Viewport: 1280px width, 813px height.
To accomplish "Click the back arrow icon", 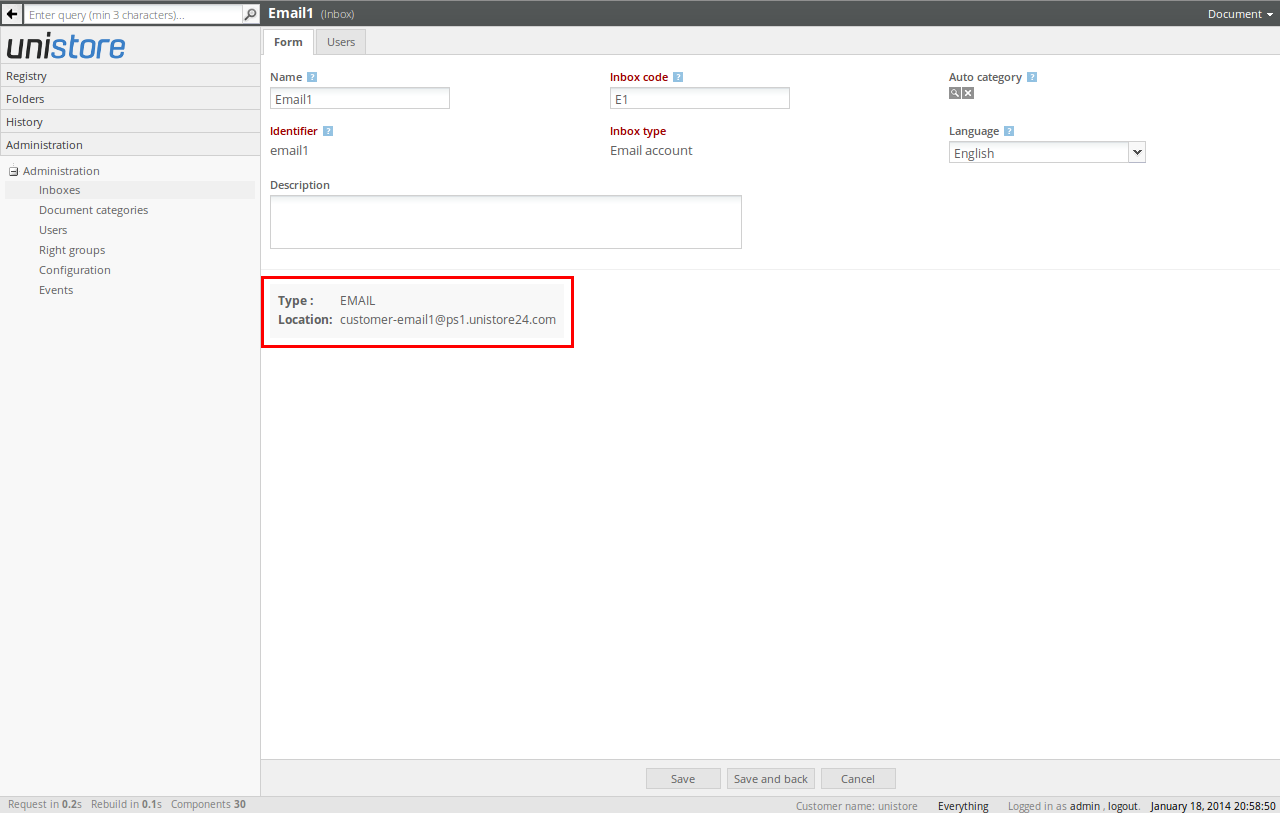I will click(12, 14).
